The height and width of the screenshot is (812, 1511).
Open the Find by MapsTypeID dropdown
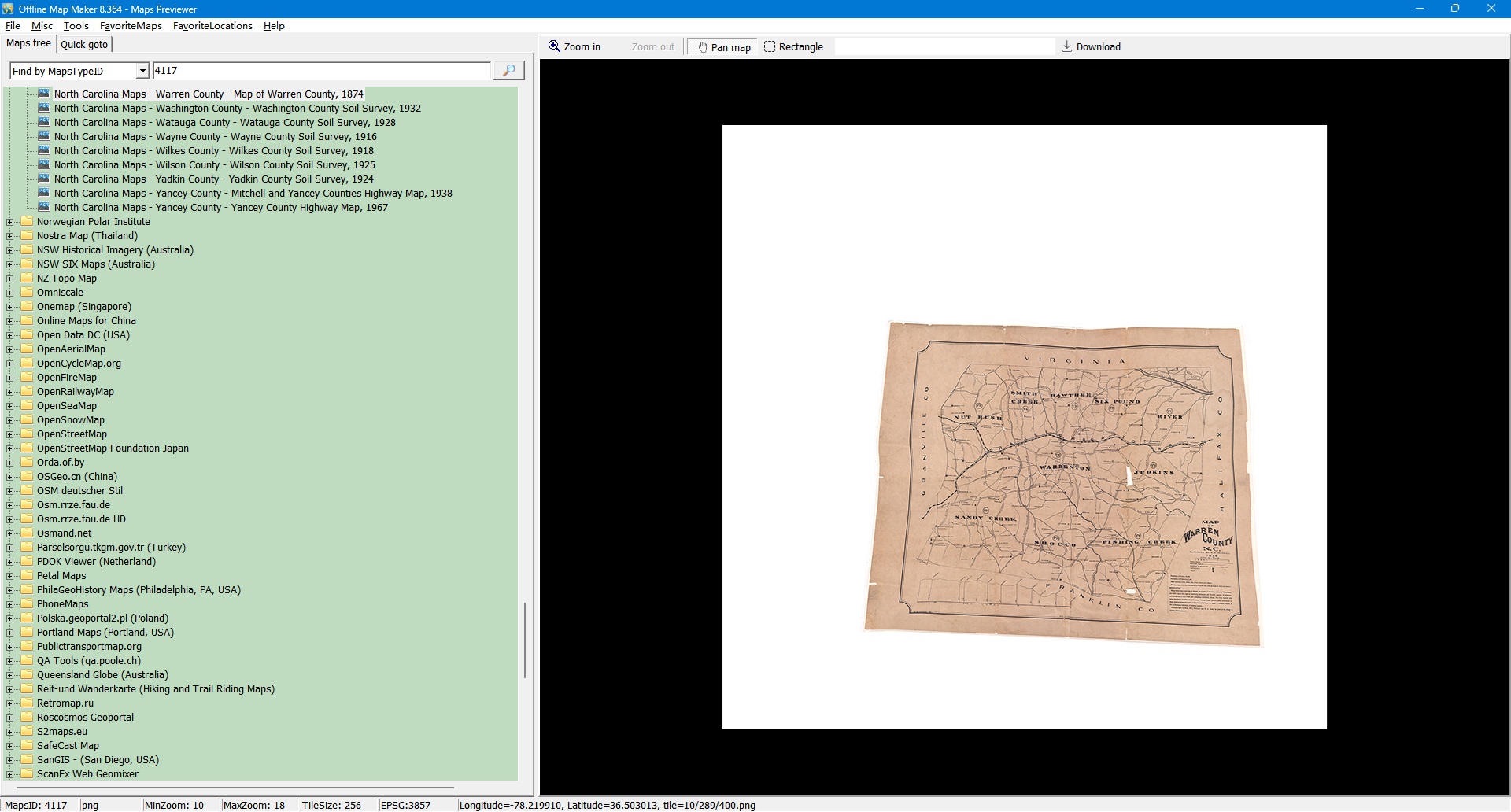point(142,71)
